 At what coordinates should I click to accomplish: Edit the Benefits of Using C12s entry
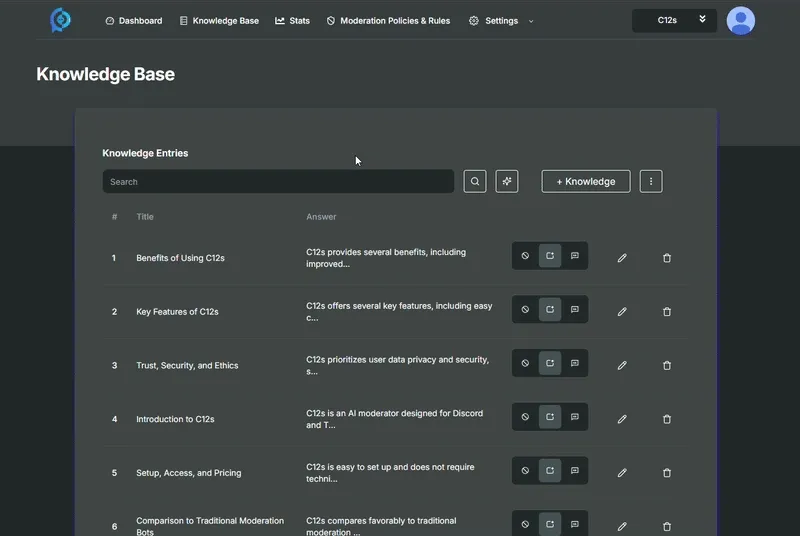click(x=622, y=258)
